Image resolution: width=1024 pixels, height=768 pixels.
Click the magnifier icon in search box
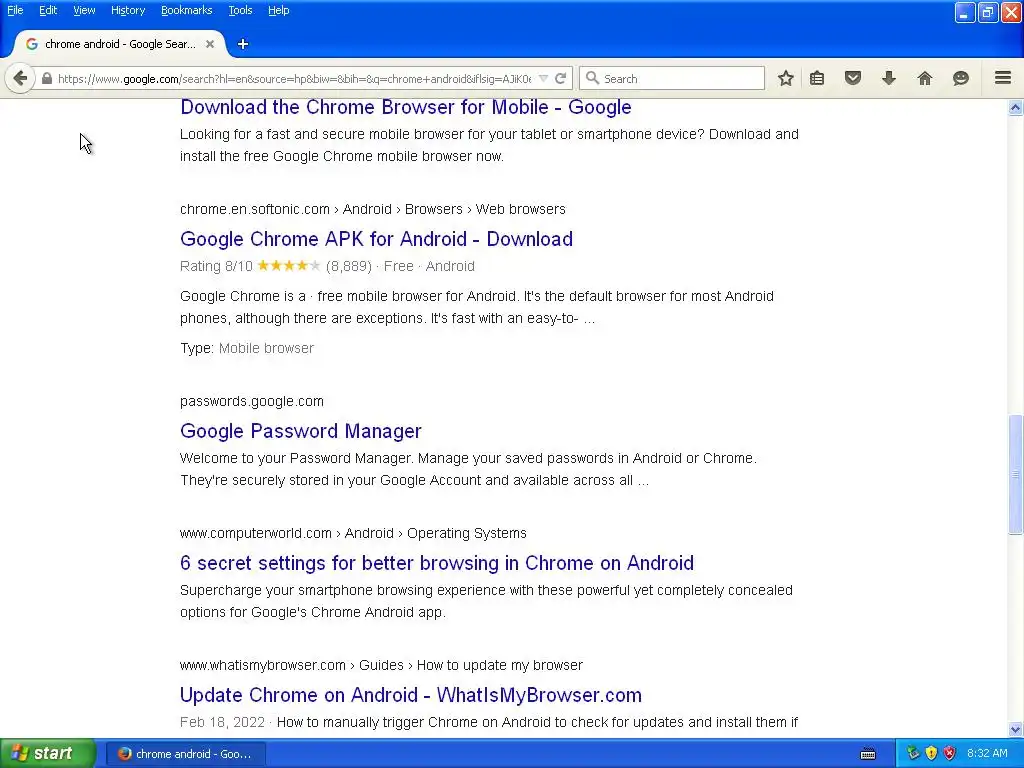[592, 78]
